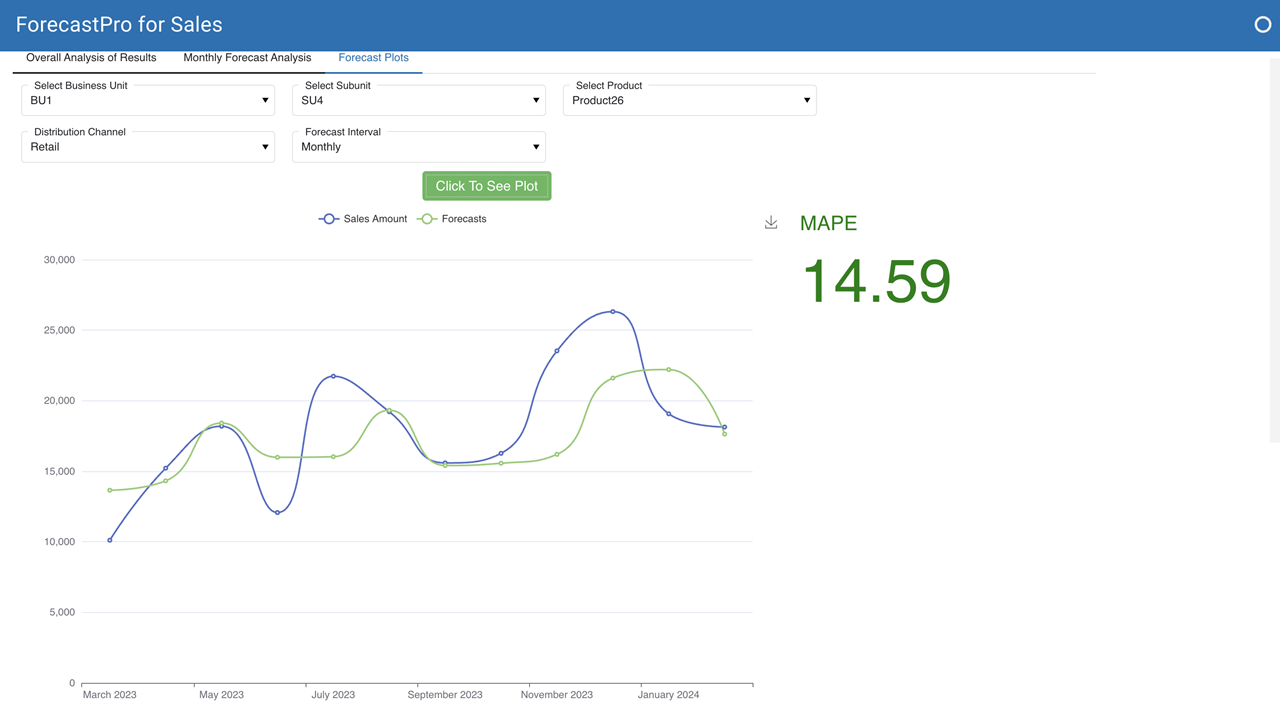Click the September 2023 x-axis label
Screen dimensions: 1280x720
pos(445,695)
